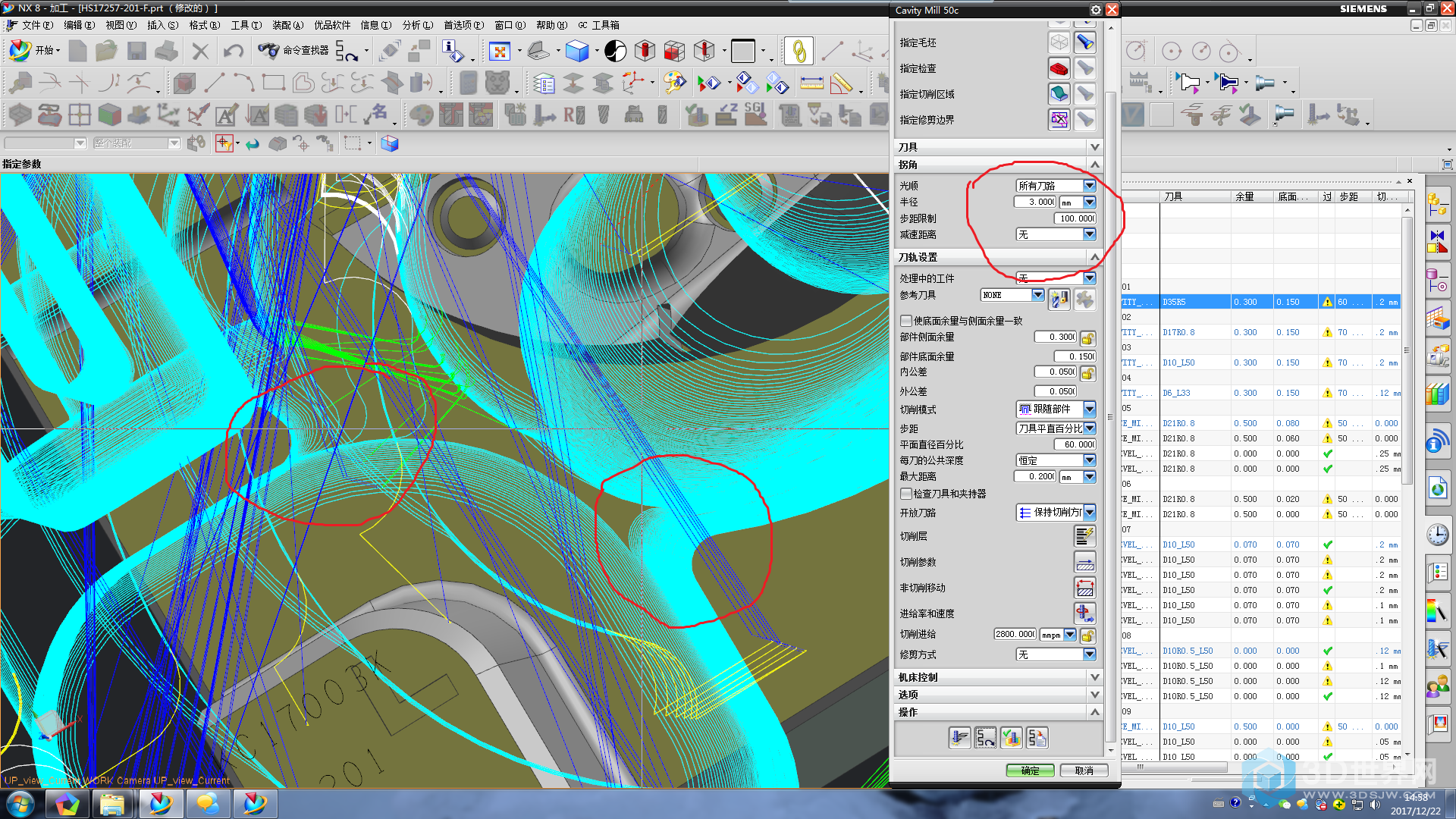Open the 切削进给 mmpm units dropdown
This screenshot has width=1456, height=819.
1058,635
